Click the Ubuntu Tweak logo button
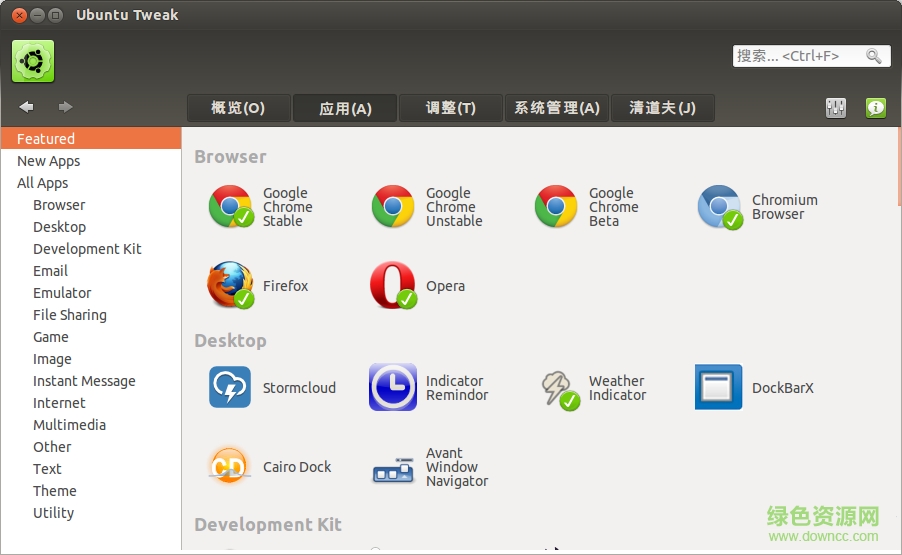This screenshot has height=555, width=902. [x=33, y=61]
